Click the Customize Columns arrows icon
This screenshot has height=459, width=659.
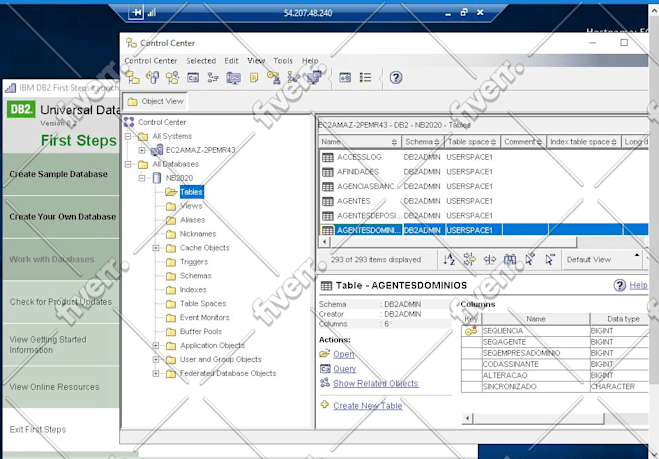coord(490,259)
